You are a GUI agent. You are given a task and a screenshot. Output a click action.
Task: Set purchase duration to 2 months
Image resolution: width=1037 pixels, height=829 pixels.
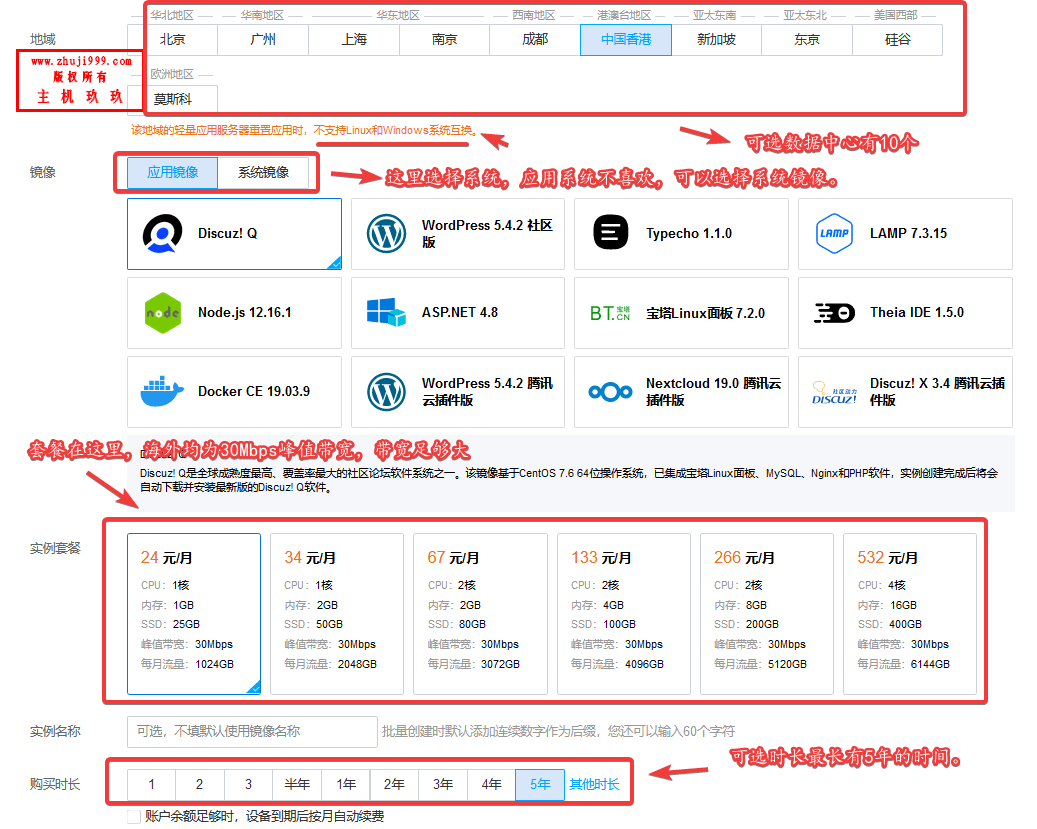[200, 785]
